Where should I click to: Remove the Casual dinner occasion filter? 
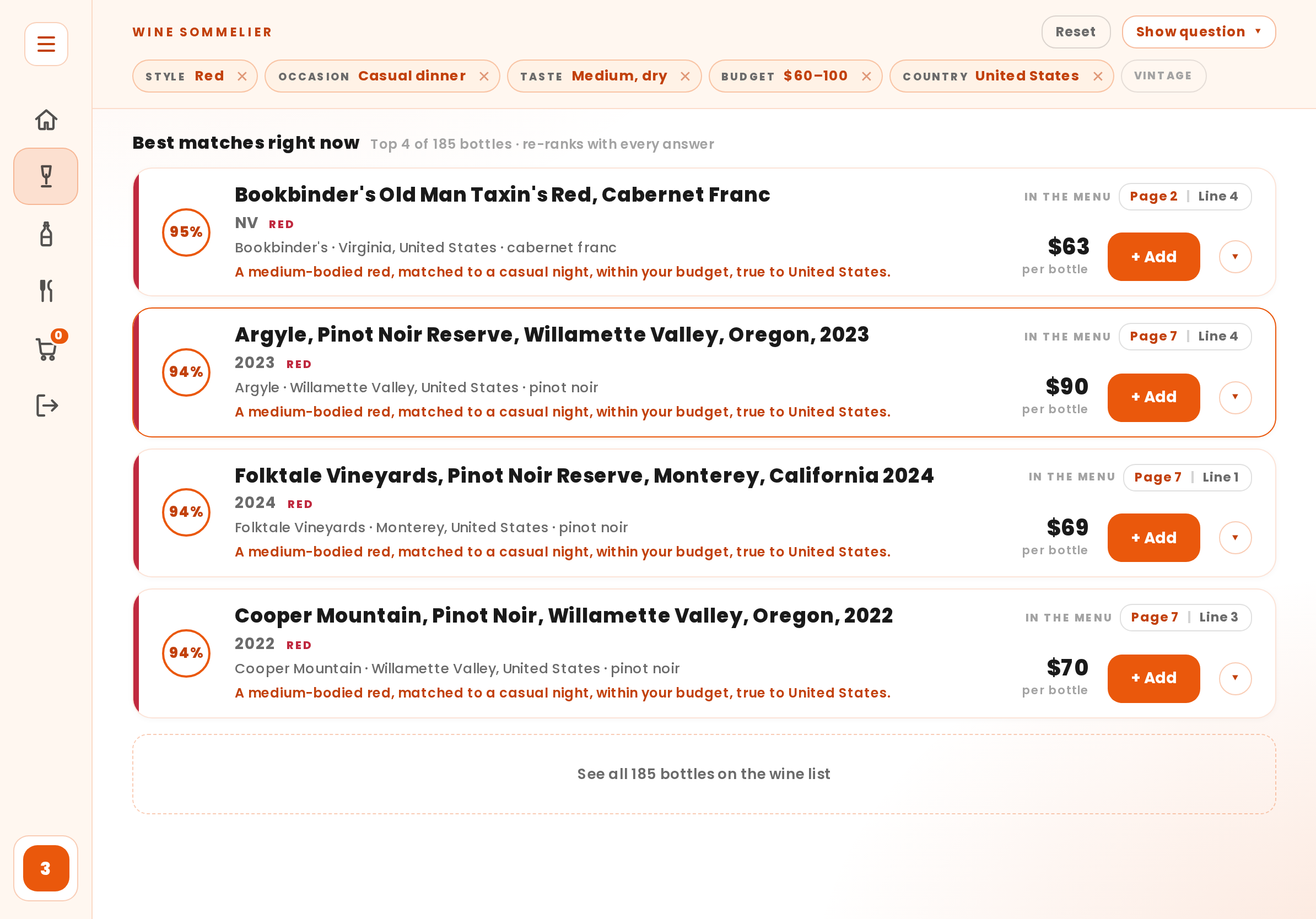[x=484, y=76]
